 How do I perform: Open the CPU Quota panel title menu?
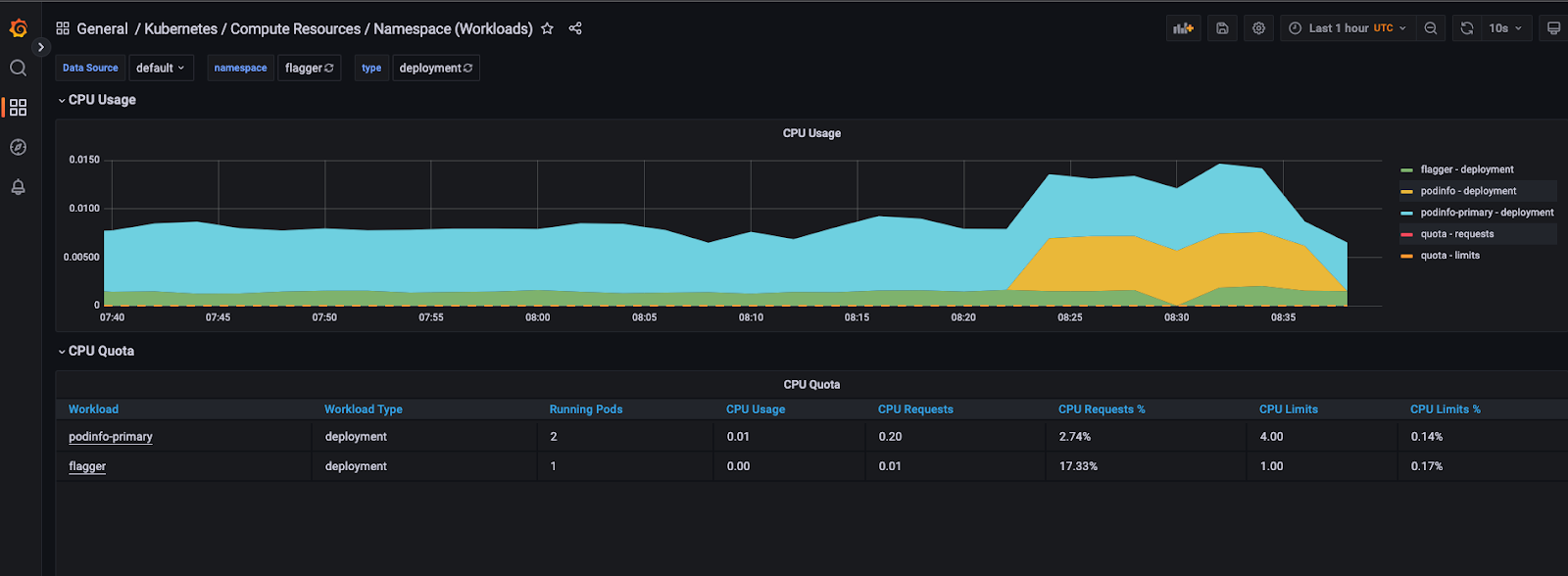coord(811,385)
